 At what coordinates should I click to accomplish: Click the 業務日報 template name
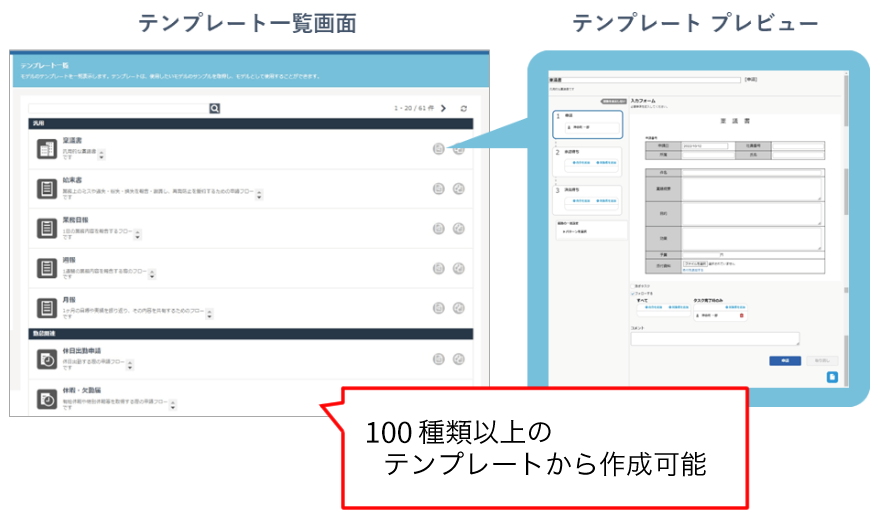tap(75, 220)
